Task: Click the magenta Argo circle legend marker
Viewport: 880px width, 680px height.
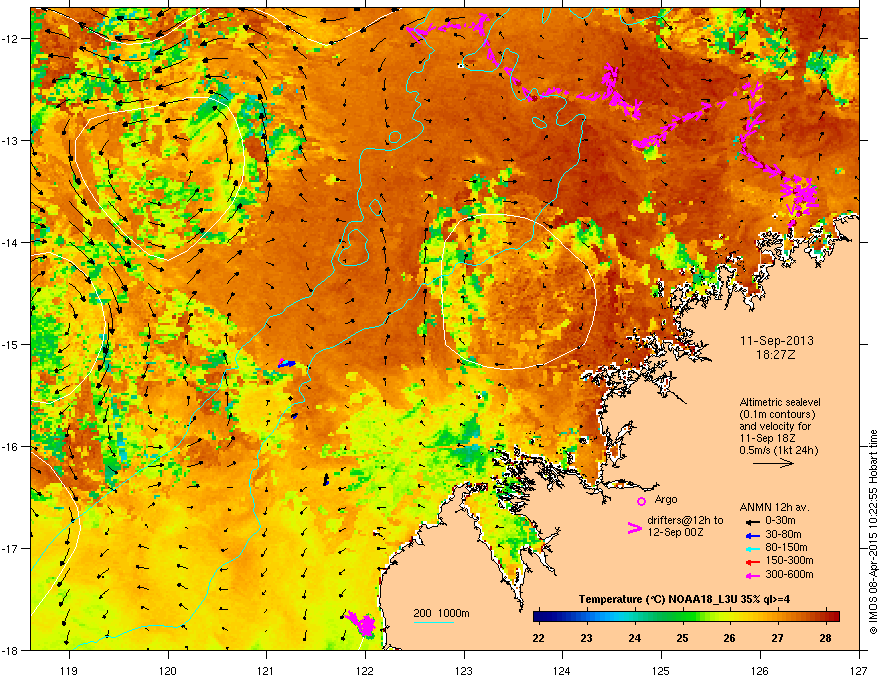Action: tap(641, 501)
